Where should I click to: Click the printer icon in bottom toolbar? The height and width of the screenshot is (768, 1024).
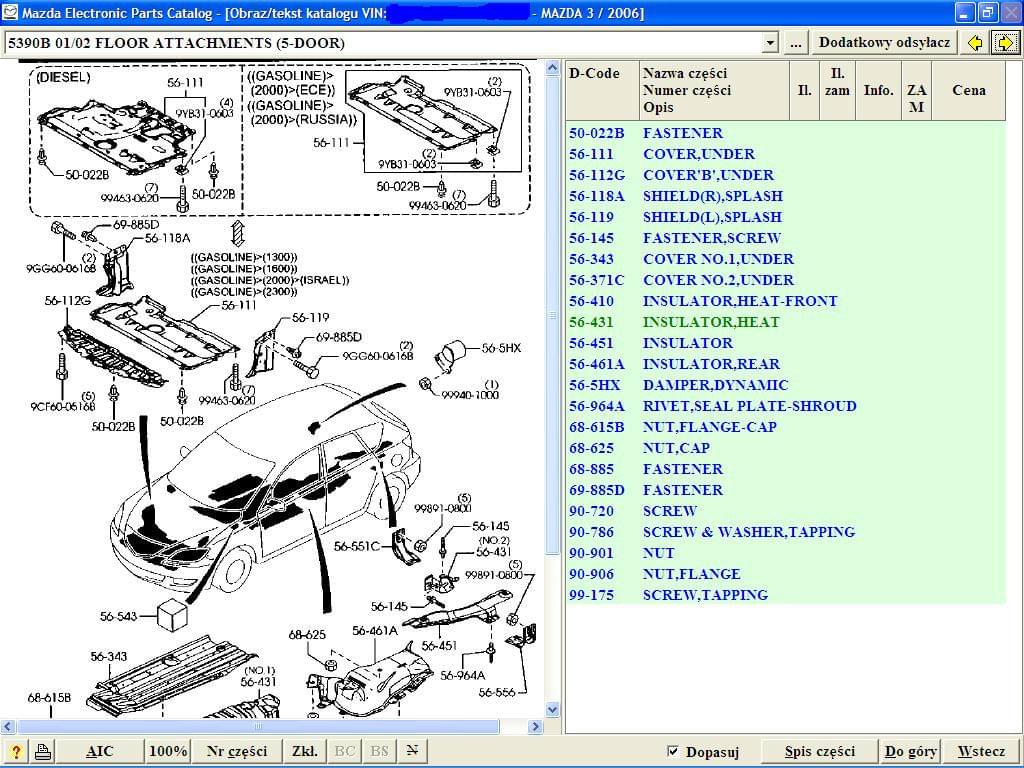tap(43, 751)
